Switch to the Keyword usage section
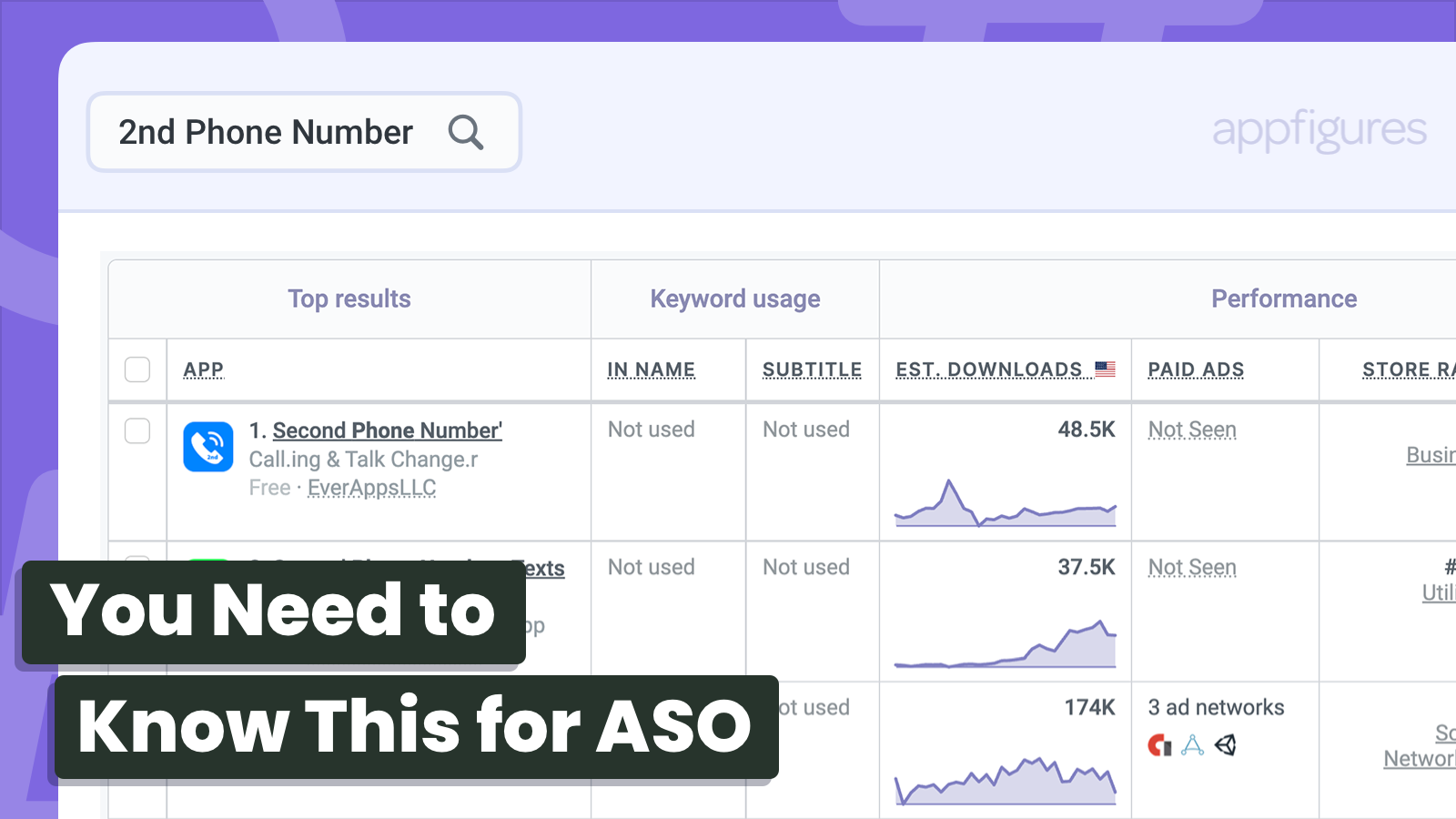 pos(734,298)
